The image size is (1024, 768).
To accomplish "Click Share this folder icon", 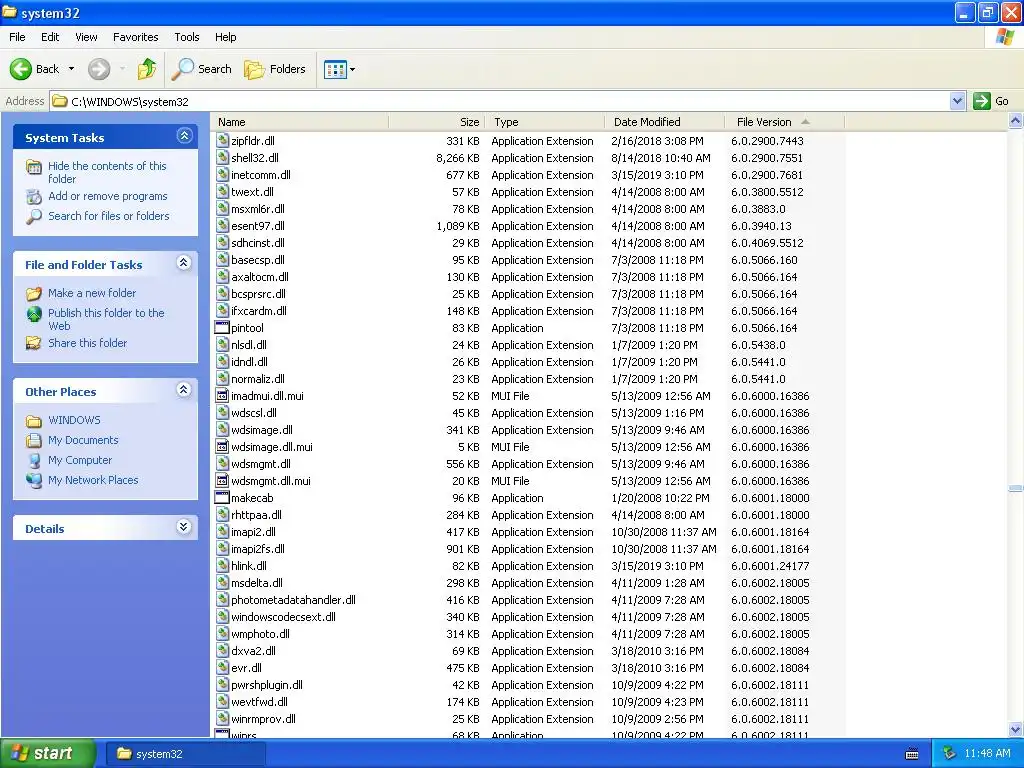I will click(x=34, y=343).
